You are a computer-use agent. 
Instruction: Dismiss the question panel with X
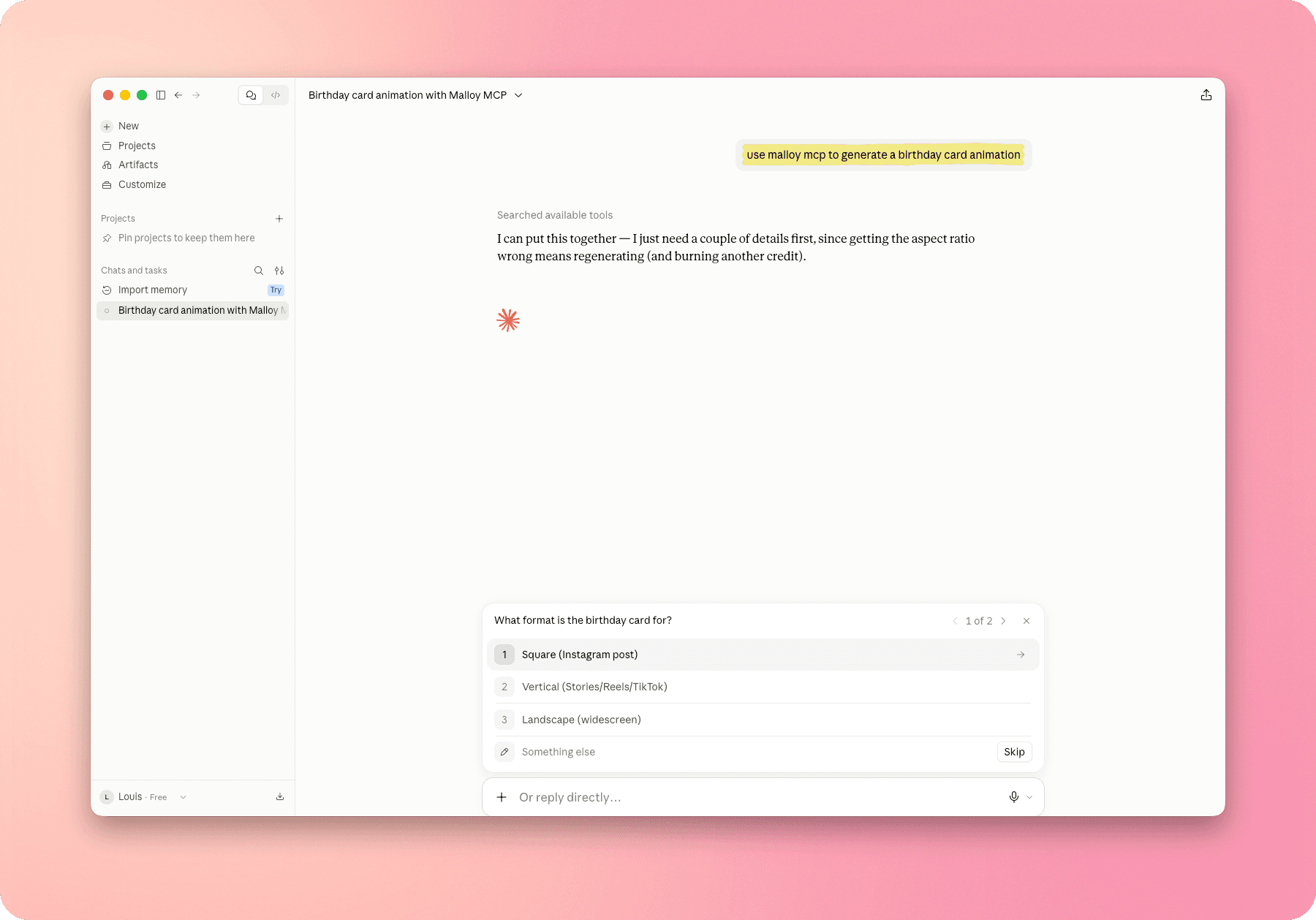1026,621
